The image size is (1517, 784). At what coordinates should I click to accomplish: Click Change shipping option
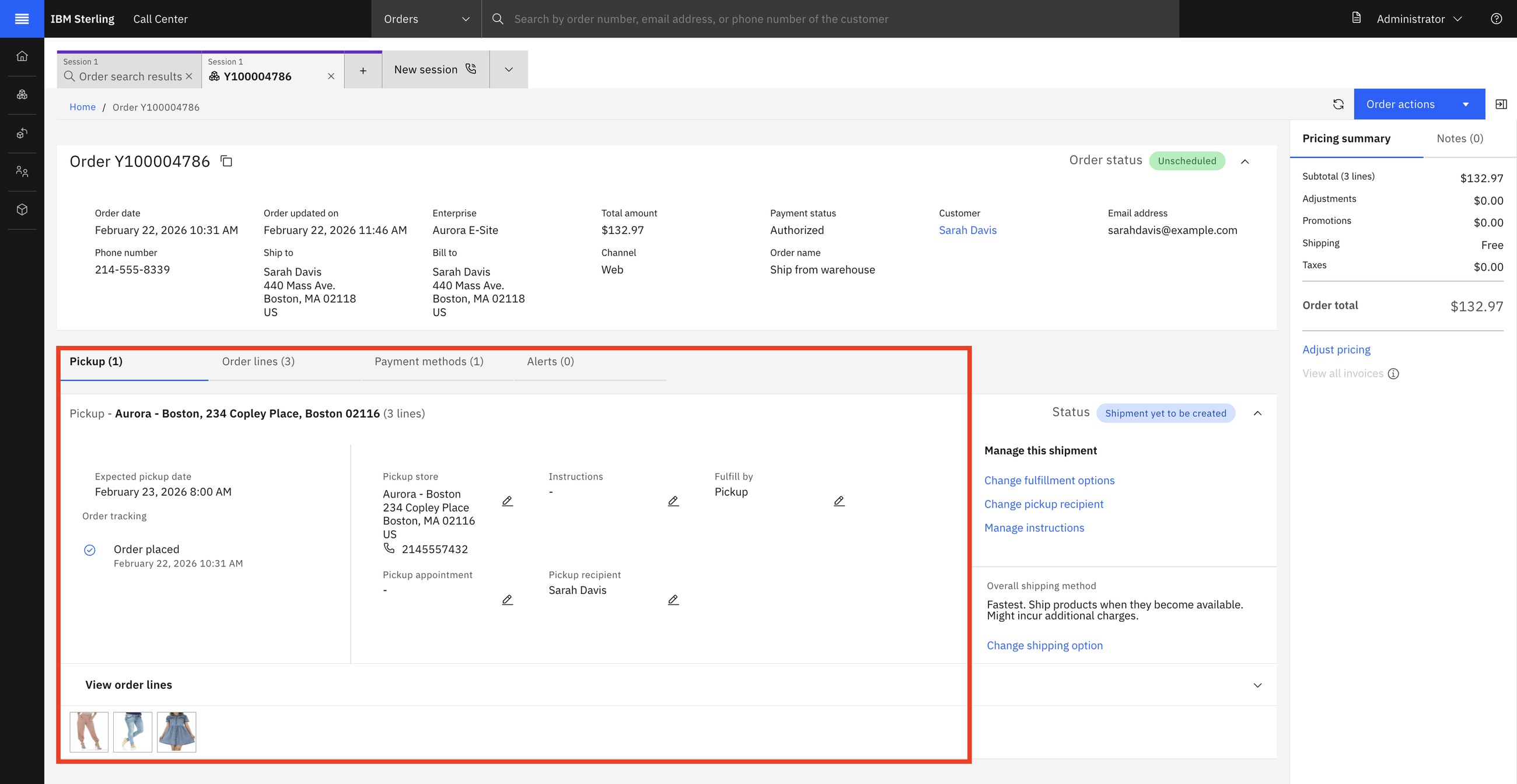point(1044,645)
